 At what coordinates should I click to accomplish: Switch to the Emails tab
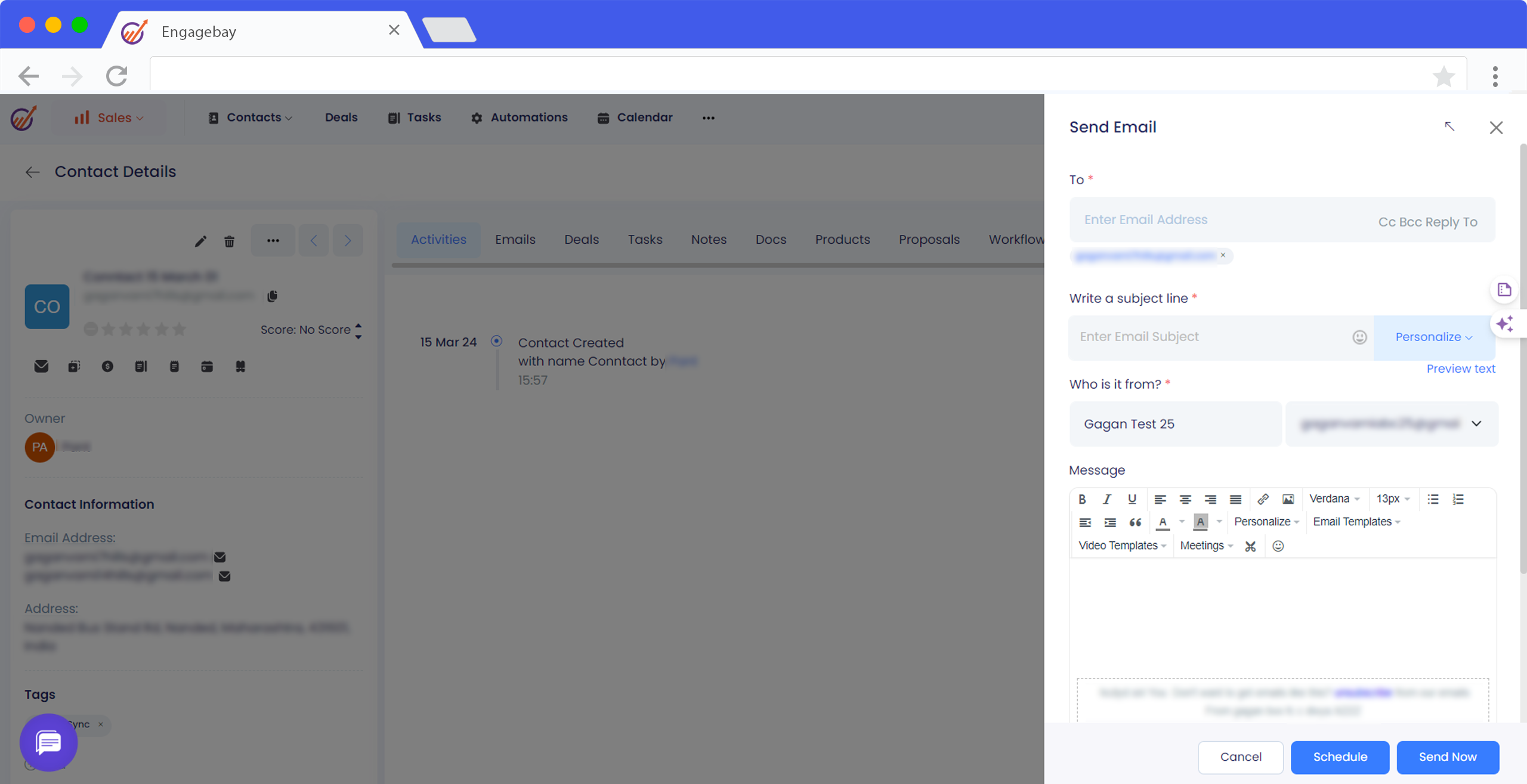click(x=515, y=240)
